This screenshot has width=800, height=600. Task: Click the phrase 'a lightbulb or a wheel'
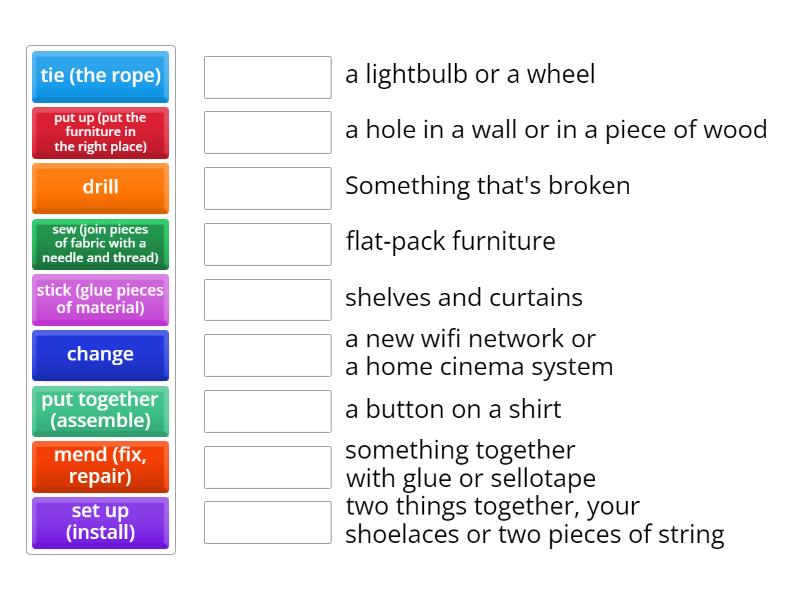coord(469,74)
